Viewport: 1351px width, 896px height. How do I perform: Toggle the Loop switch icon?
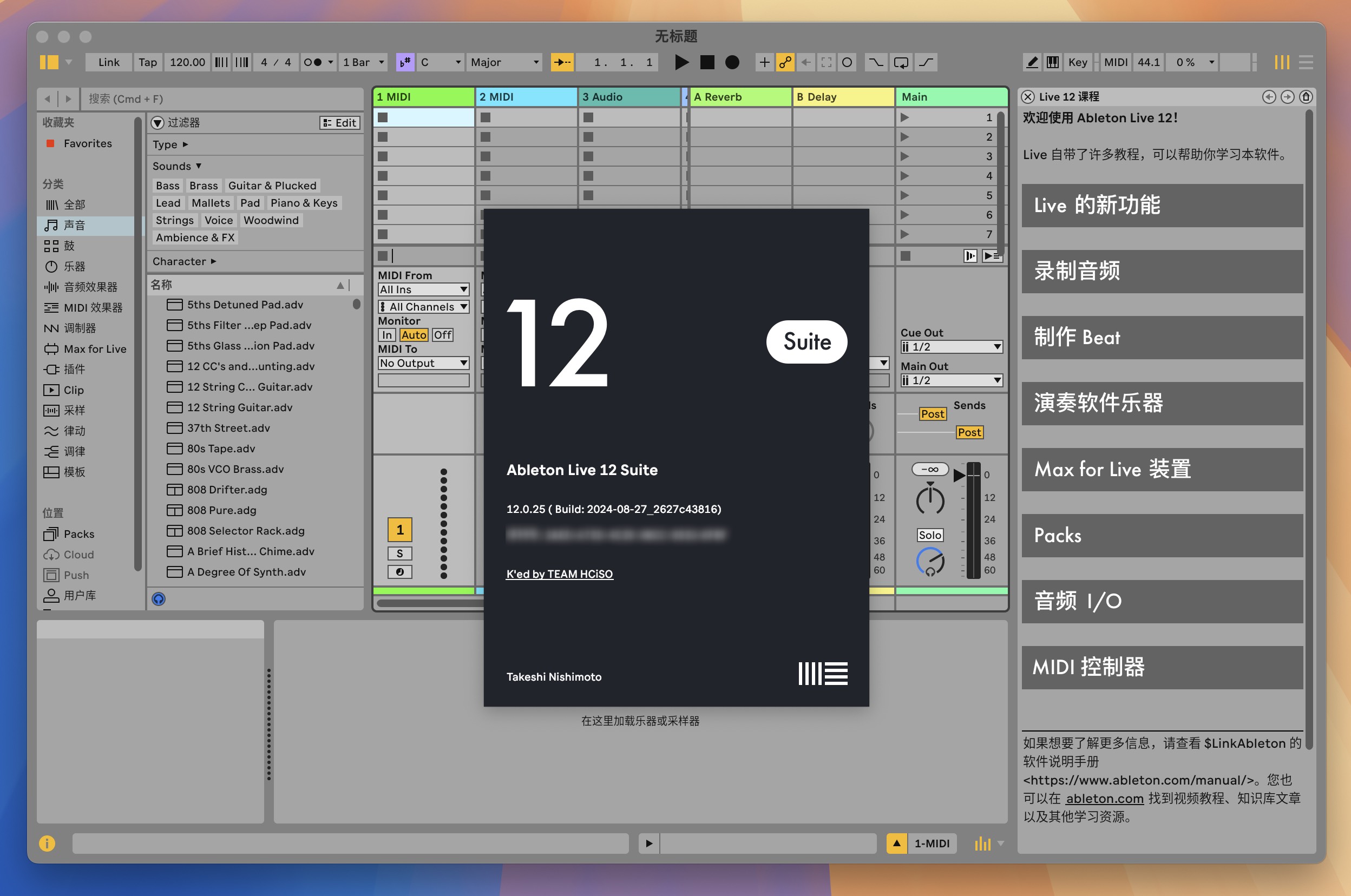click(x=901, y=62)
